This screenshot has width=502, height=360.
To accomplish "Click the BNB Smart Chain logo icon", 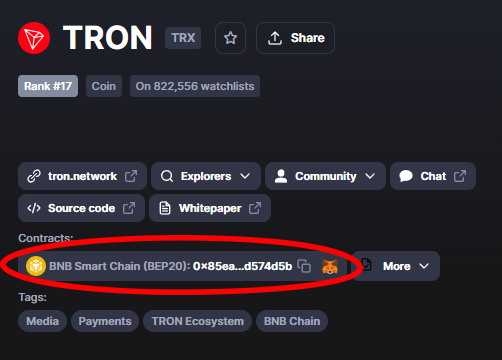I will [x=36, y=266].
